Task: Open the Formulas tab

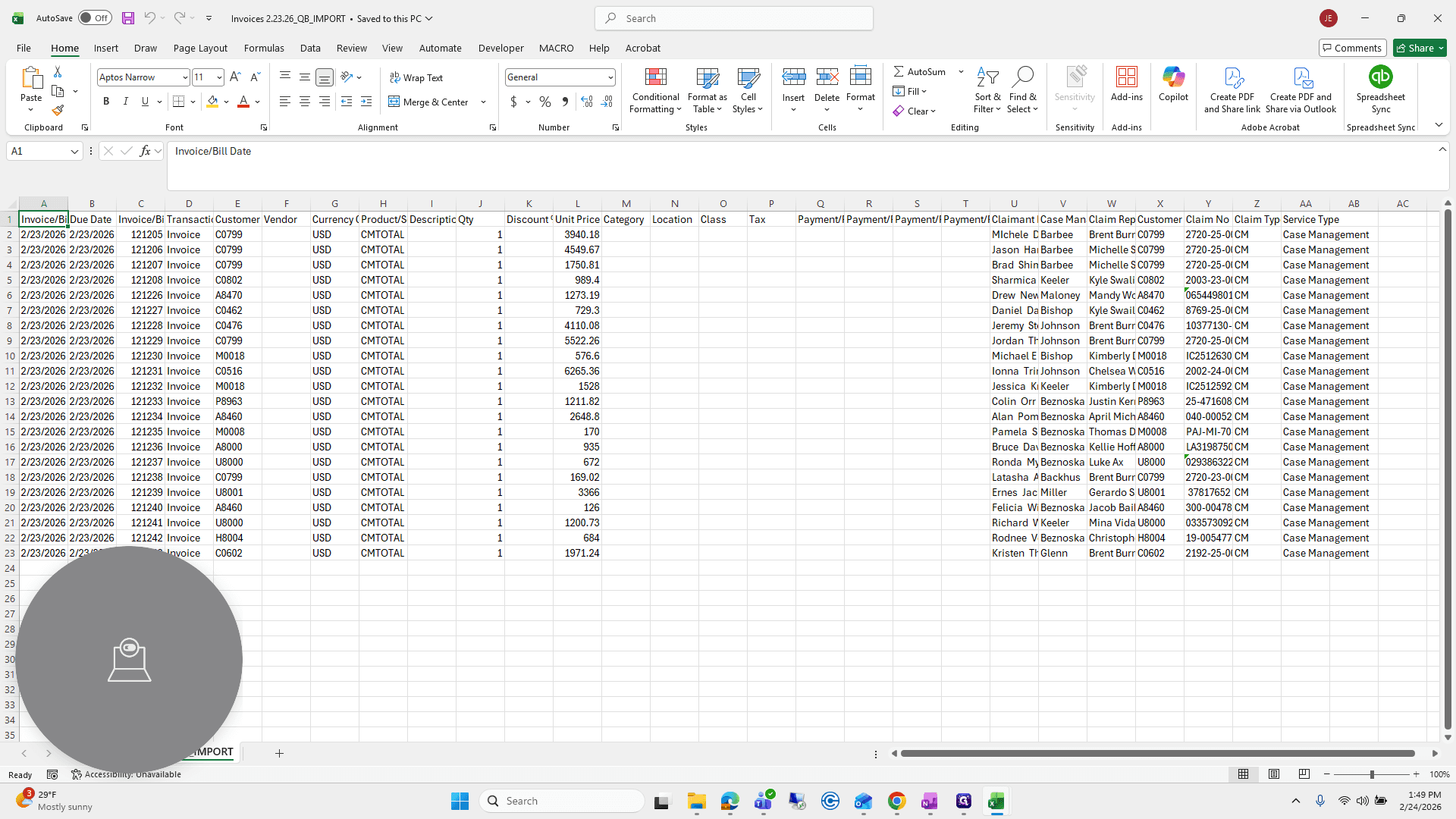Action: 264,48
